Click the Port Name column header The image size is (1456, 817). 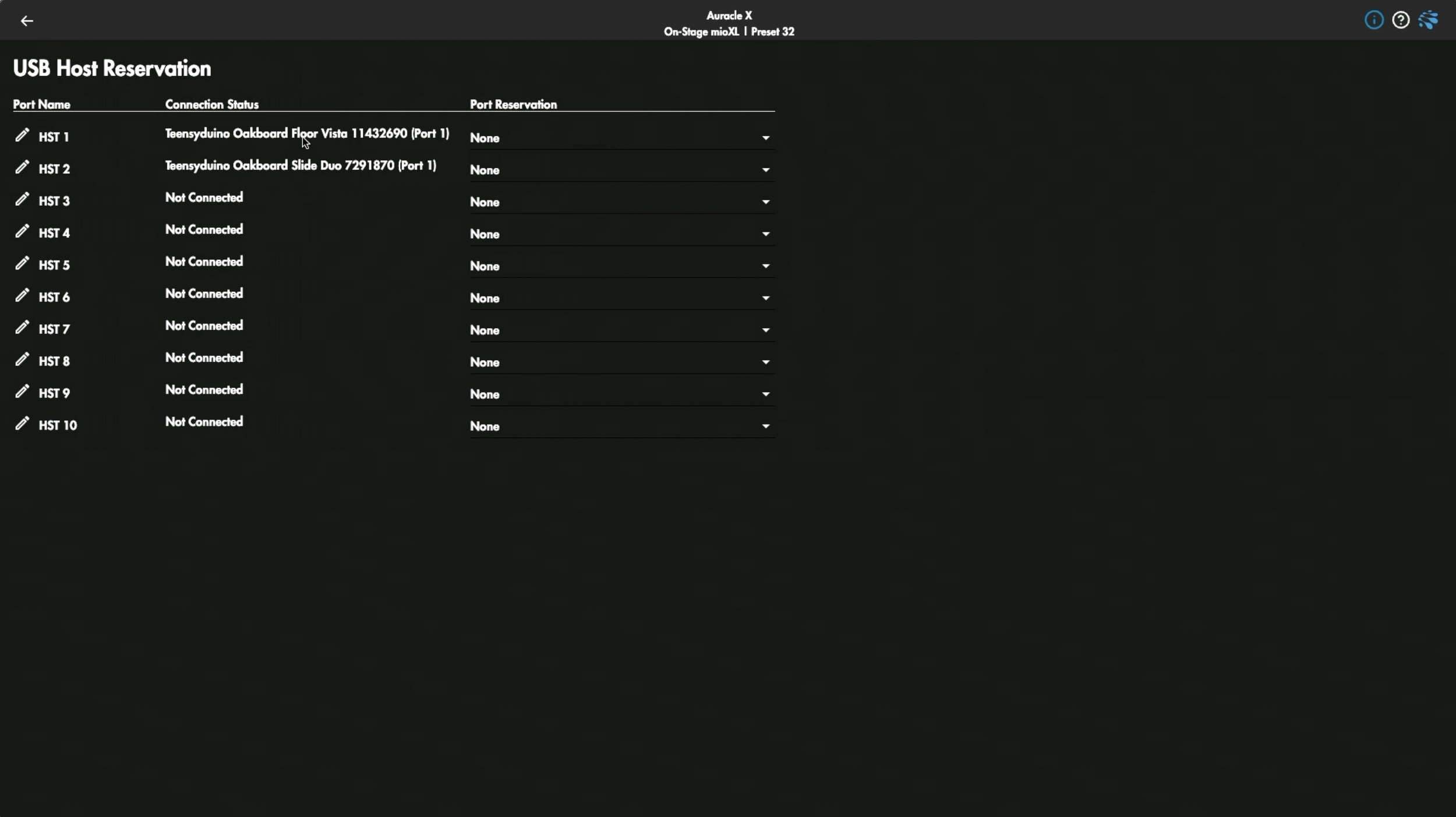coord(41,104)
